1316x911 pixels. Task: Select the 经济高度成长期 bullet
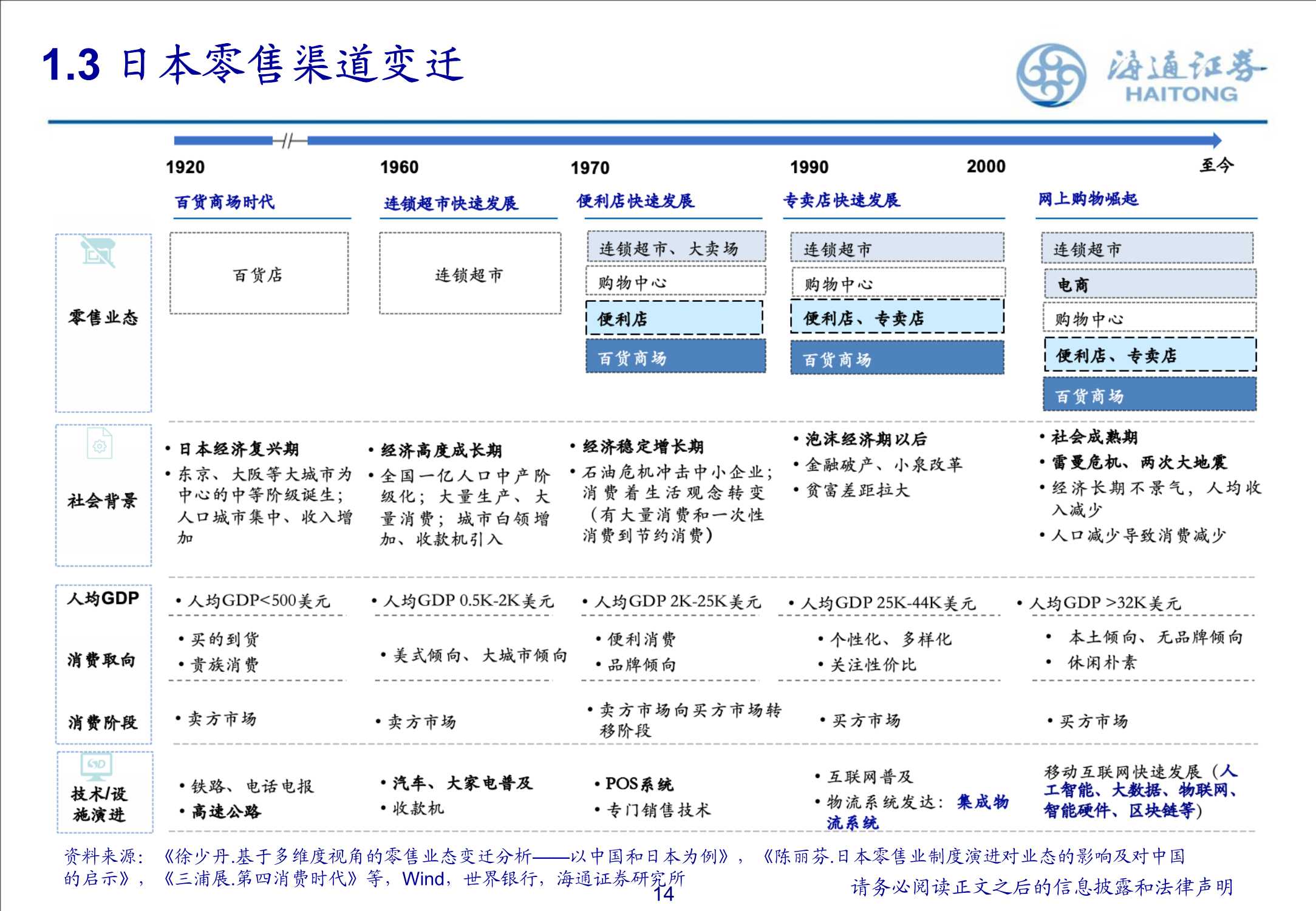tap(442, 450)
